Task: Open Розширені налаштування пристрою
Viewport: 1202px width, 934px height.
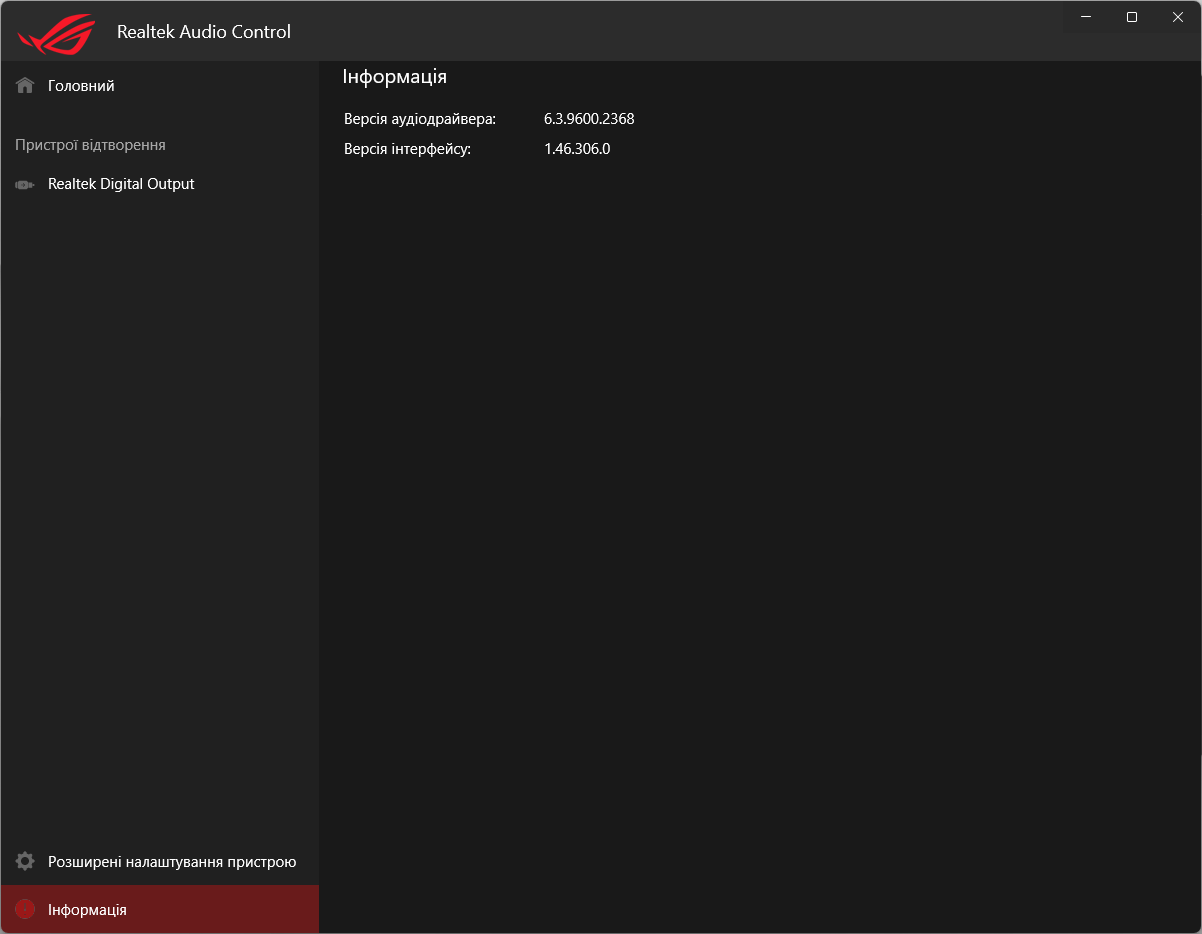Action: coord(160,862)
